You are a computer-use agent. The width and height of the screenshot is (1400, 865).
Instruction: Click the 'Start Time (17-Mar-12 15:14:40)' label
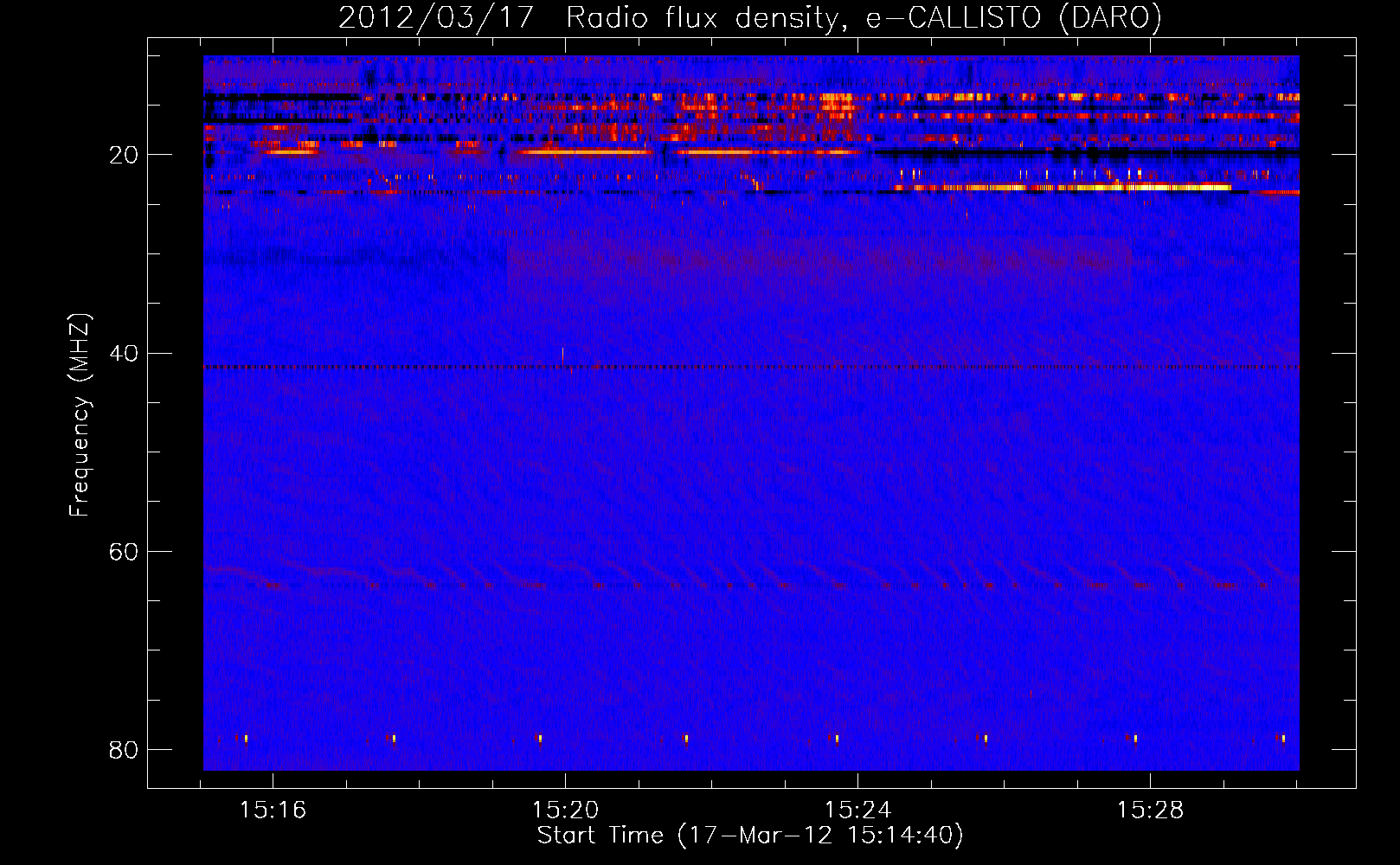[x=750, y=836]
